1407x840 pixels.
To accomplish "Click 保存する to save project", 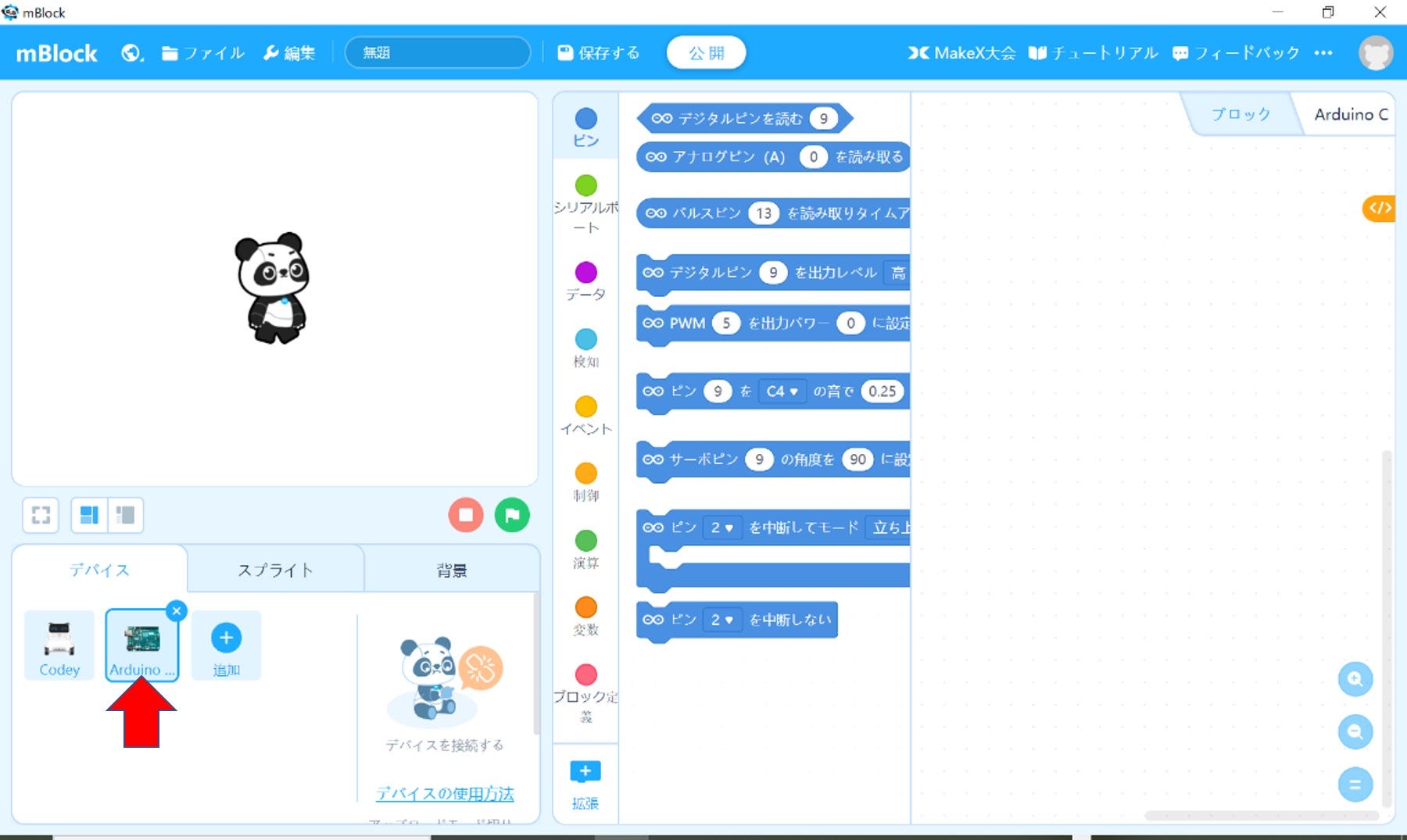I will [x=599, y=52].
